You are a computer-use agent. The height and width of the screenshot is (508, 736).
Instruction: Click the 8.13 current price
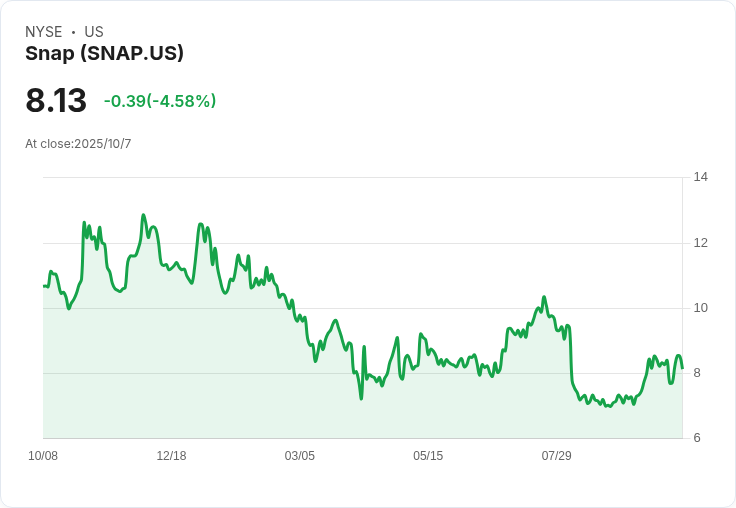pos(56,101)
